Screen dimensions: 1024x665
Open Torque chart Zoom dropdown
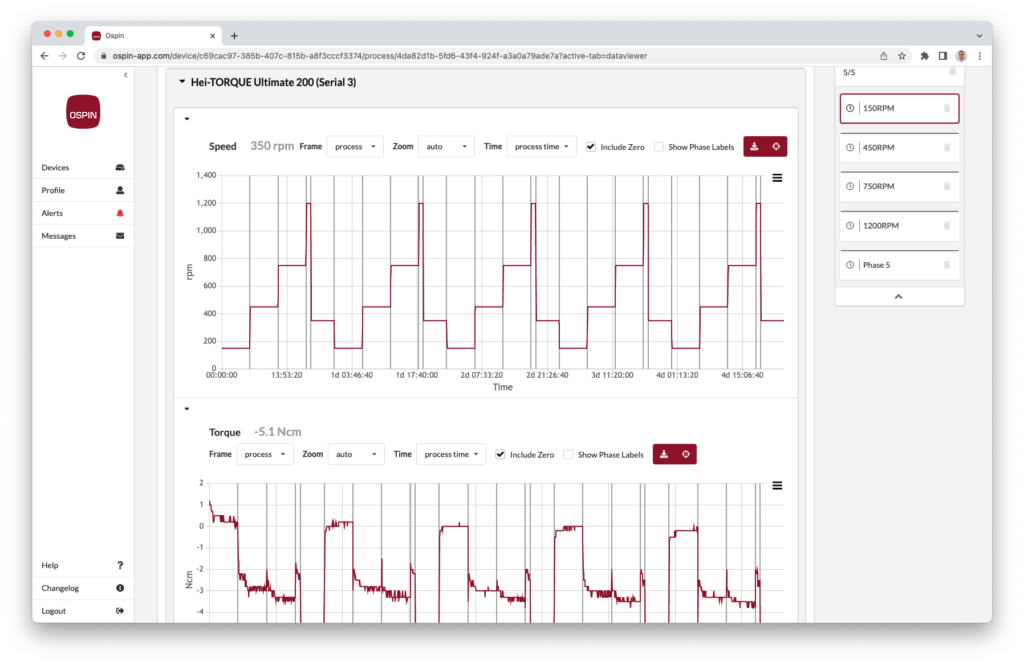click(356, 454)
